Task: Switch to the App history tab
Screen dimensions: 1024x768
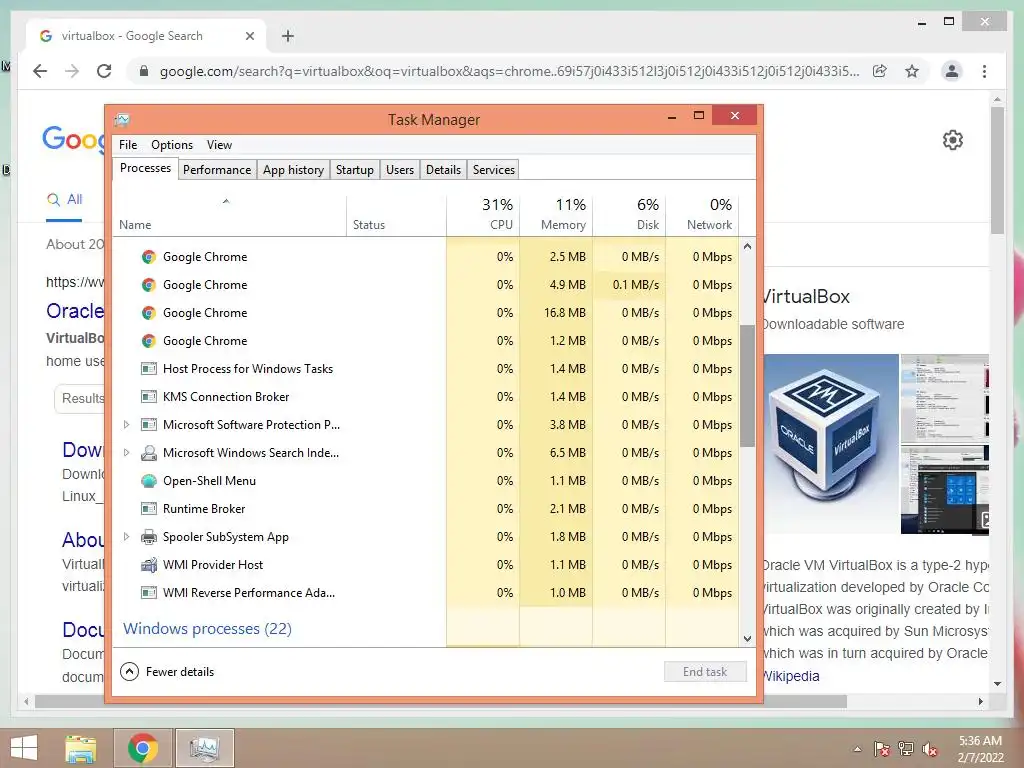Action: point(293,170)
